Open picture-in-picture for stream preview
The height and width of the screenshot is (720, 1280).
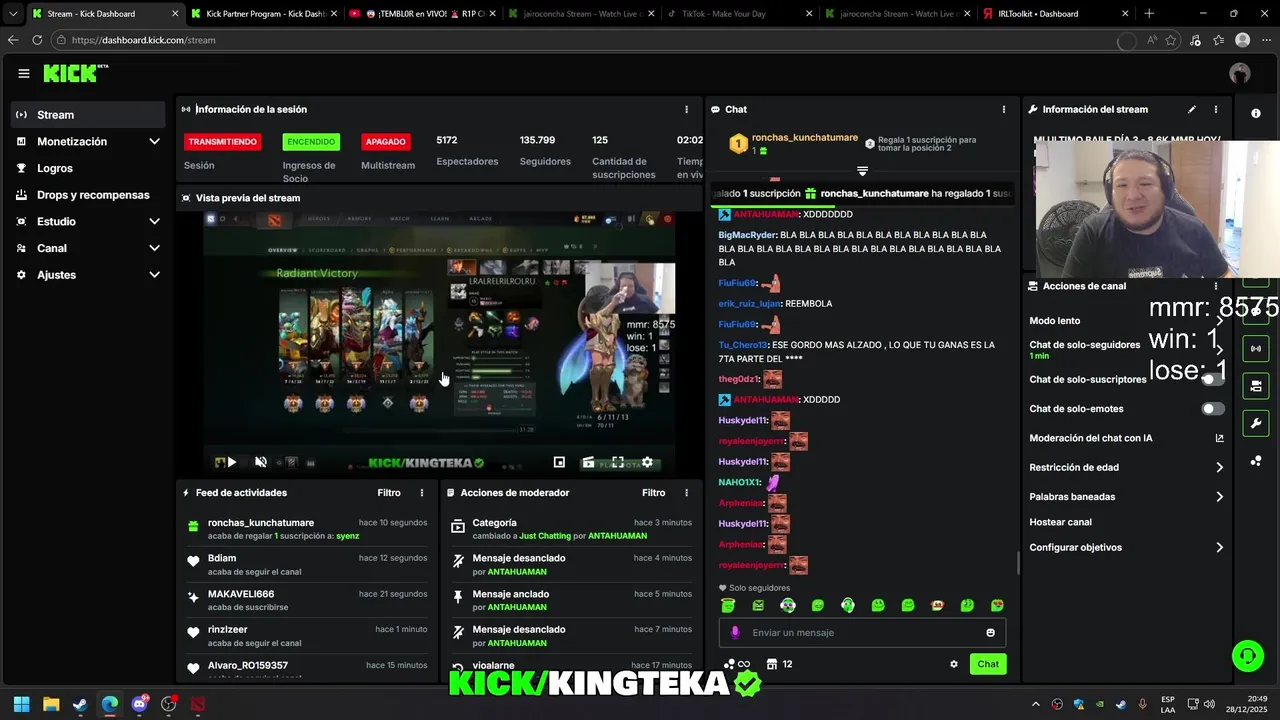tap(559, 462)
